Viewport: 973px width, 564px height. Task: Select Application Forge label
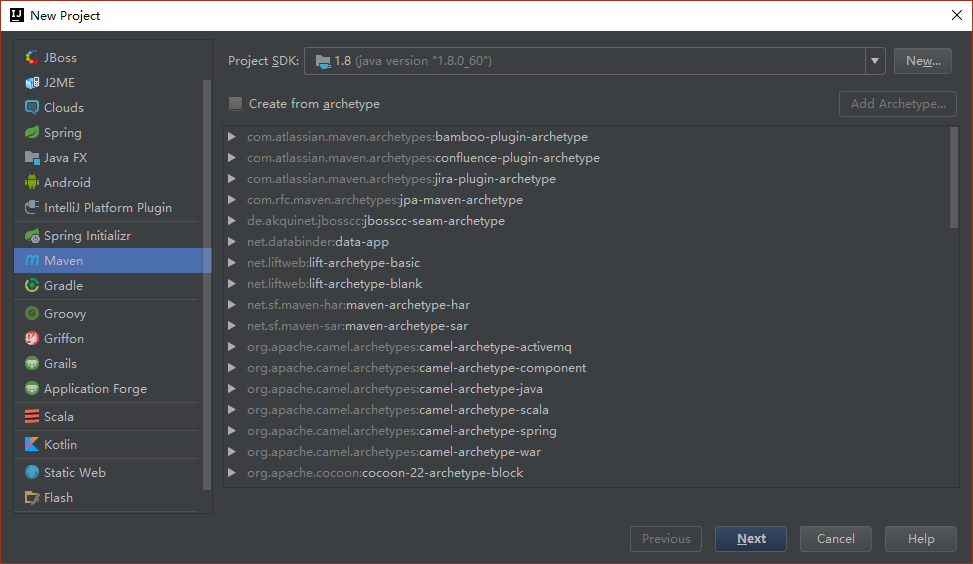[96, 388]
